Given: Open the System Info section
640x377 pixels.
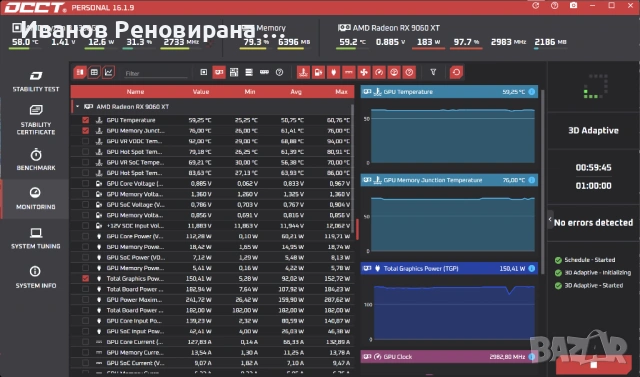Looking at the screenshot, I should click(x=36, y=277).
